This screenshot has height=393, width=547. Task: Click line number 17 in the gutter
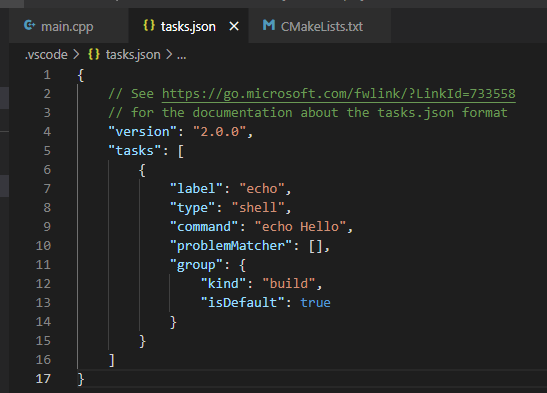(43, 379)
